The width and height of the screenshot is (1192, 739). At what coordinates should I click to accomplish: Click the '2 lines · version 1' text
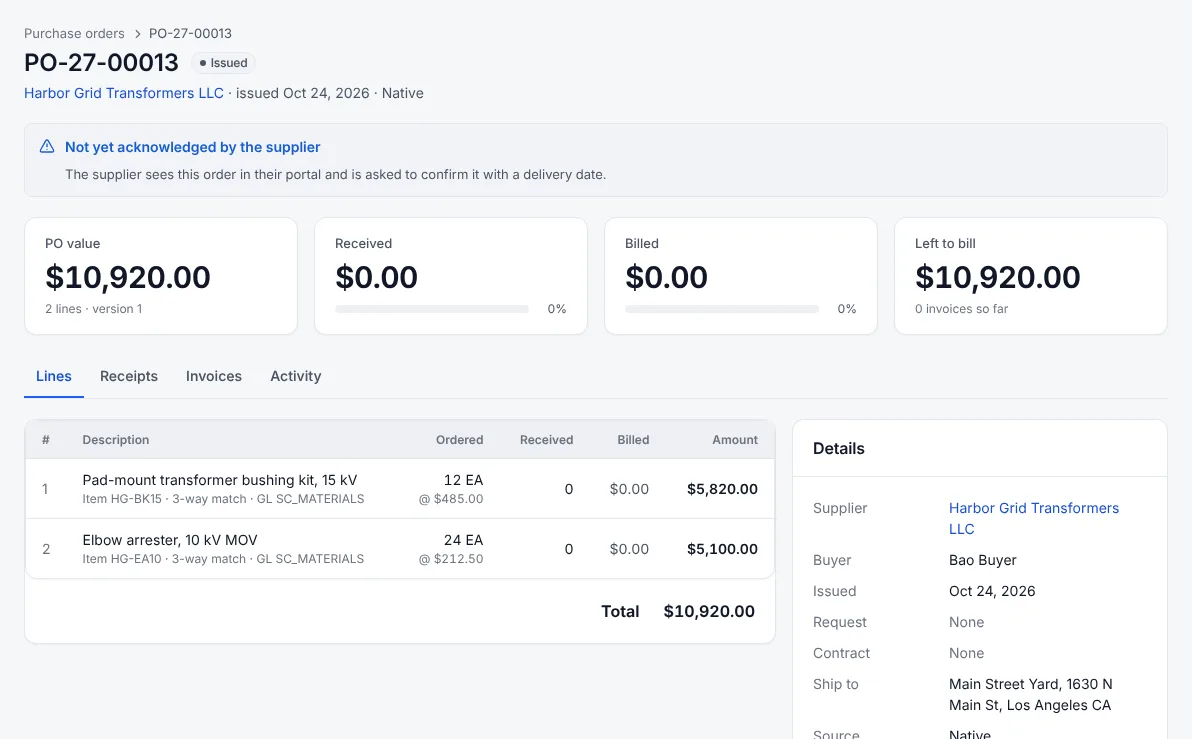pos(94,309)
